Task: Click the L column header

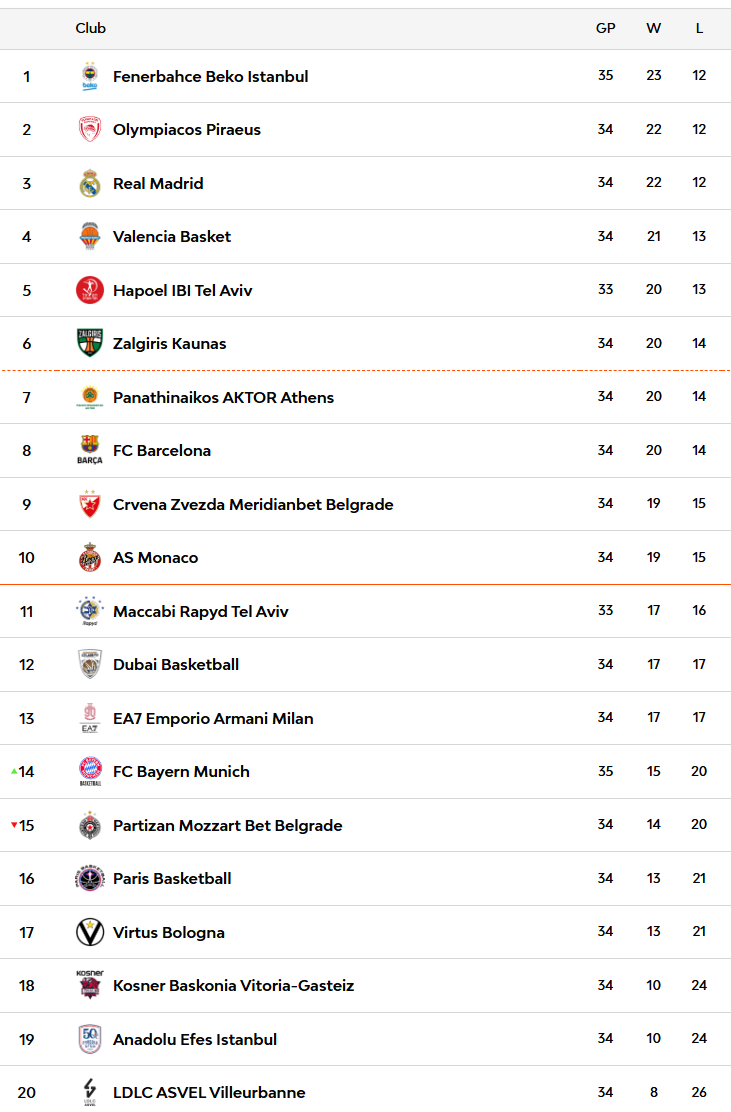Action: (699, 28)
